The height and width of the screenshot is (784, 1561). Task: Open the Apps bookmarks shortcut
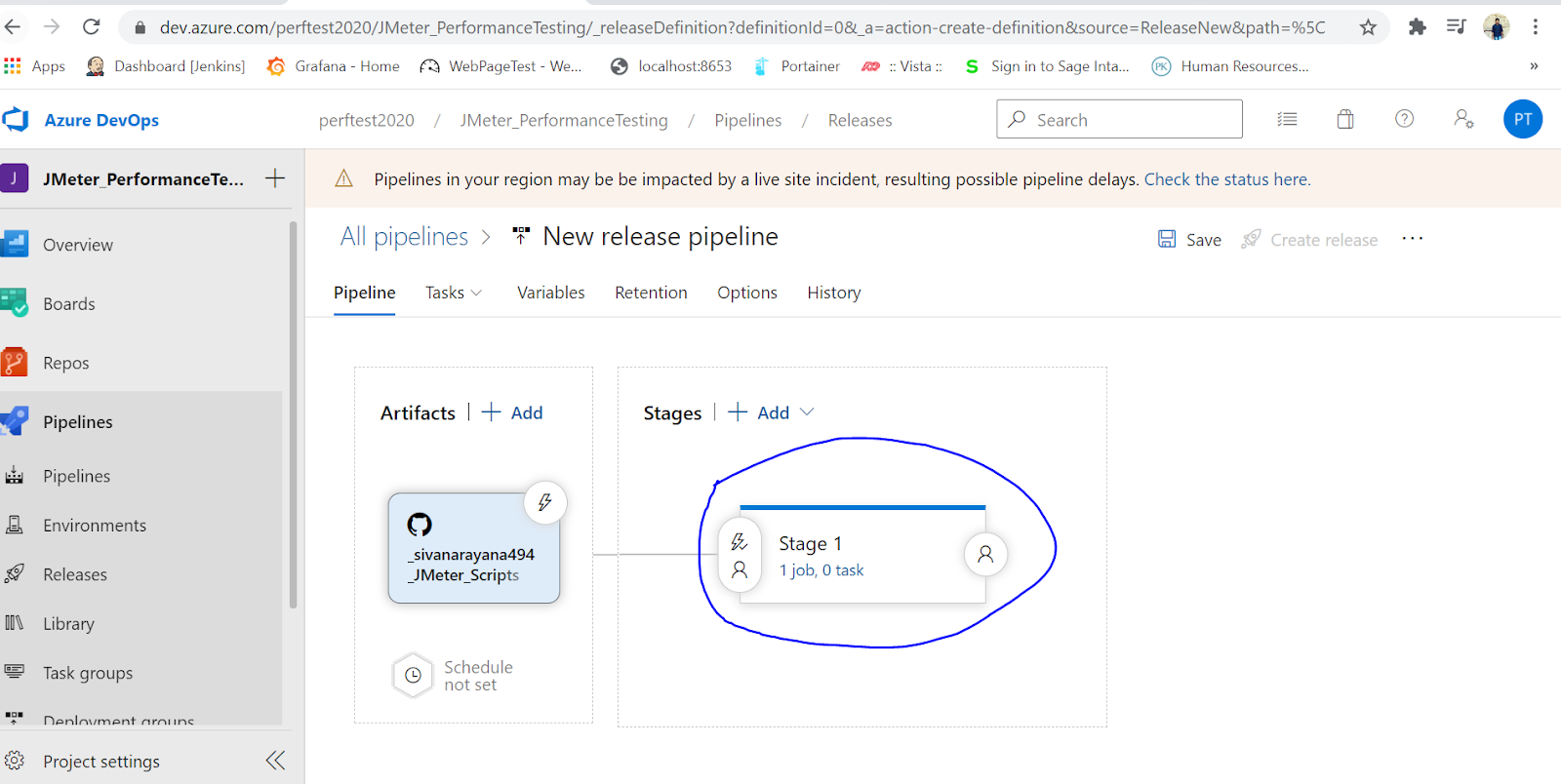(x=34, y=66)
